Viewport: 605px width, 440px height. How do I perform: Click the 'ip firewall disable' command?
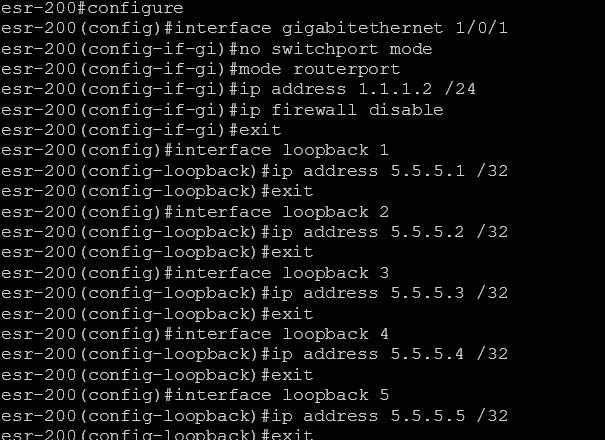coord(341,110)
